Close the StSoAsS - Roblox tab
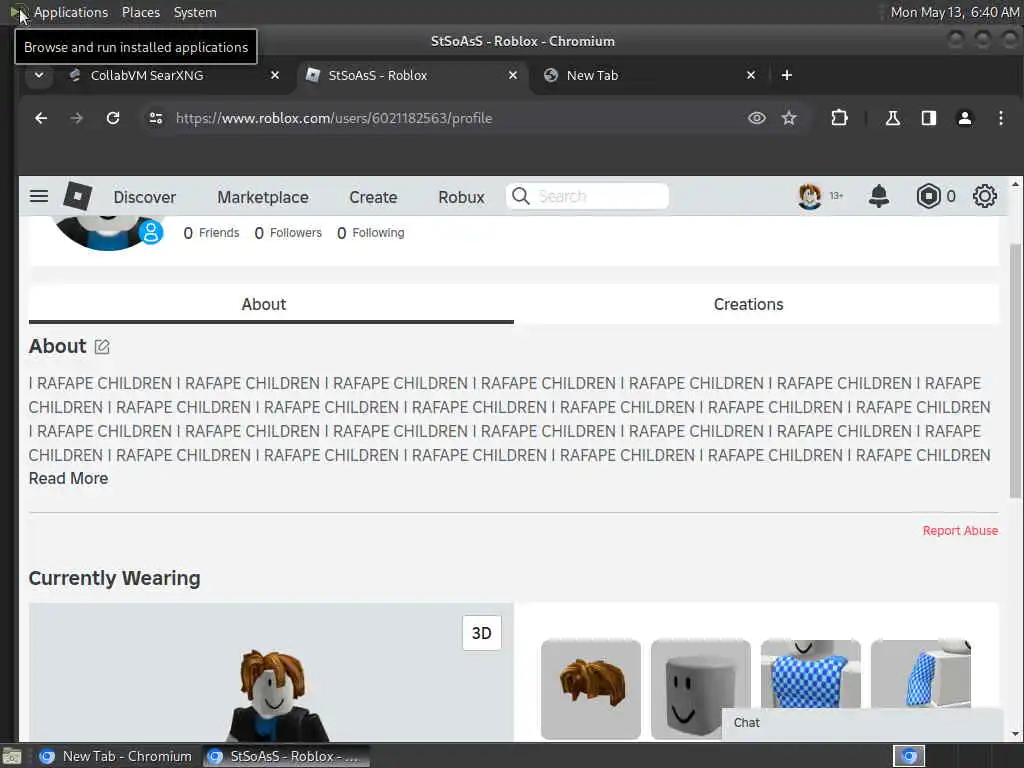Viewport: 1024px width, 768px height. point(513,75)
